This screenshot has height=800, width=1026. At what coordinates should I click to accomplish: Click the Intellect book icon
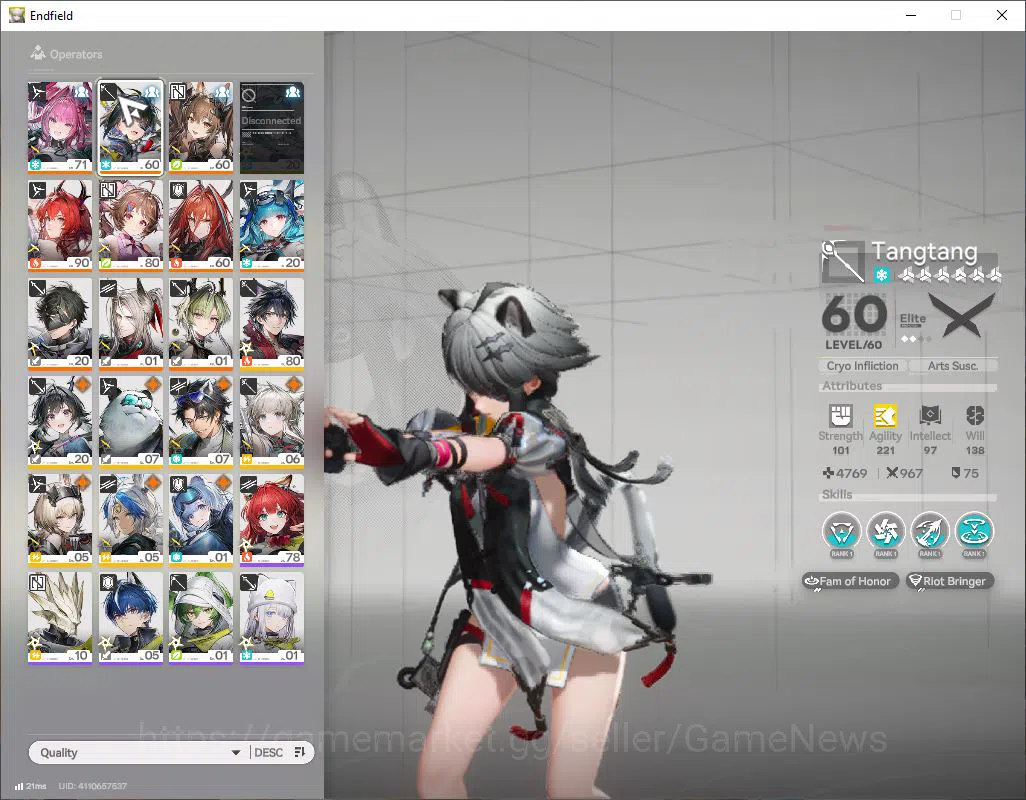(930, 415)
